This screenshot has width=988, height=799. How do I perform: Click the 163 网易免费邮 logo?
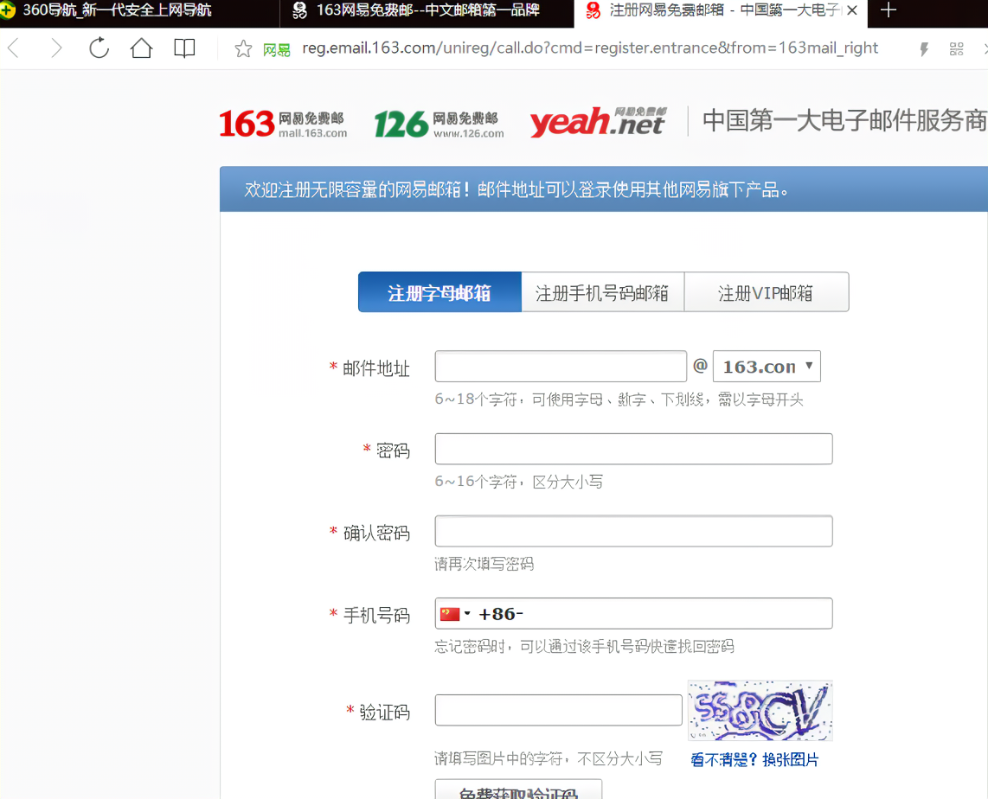point(283,124)
